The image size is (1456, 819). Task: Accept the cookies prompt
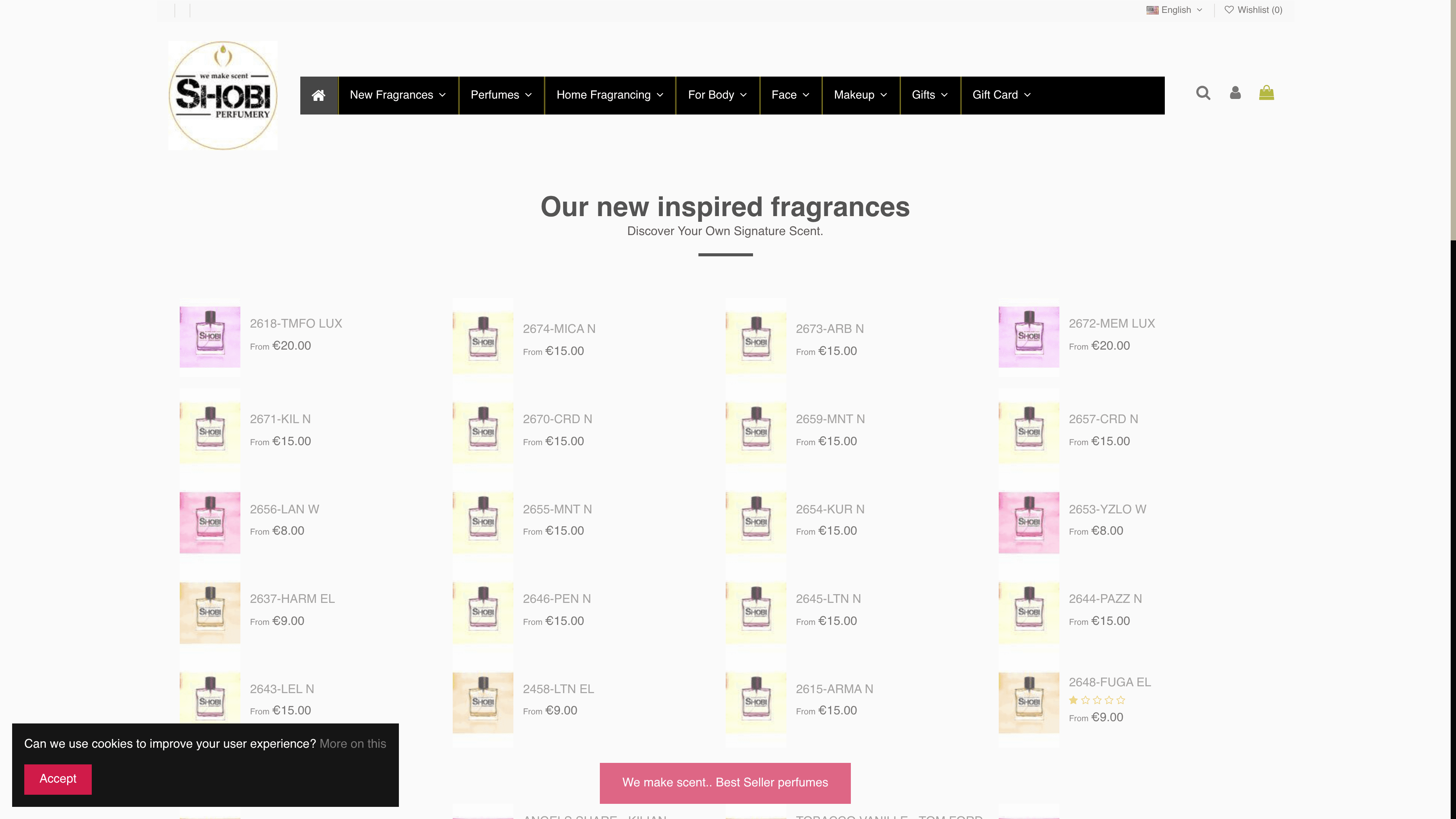tap(58, 778)
